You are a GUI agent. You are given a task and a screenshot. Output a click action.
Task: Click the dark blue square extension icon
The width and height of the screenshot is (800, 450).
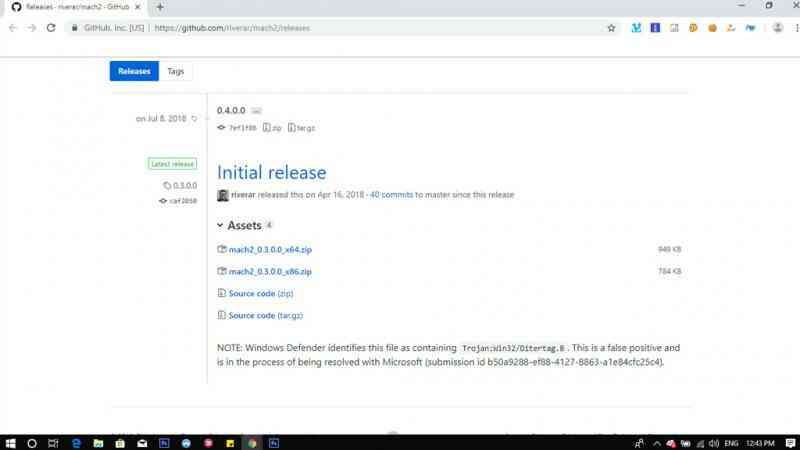tap(655, 28)
